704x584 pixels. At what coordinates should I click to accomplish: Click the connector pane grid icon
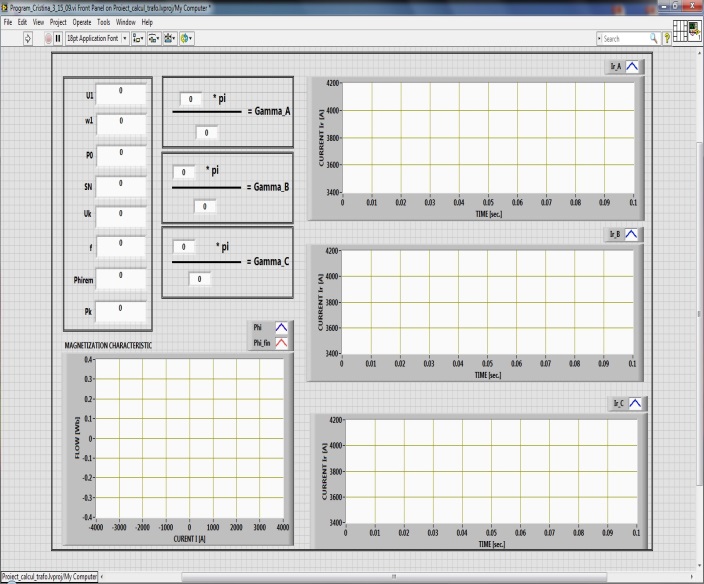point(681,31)
